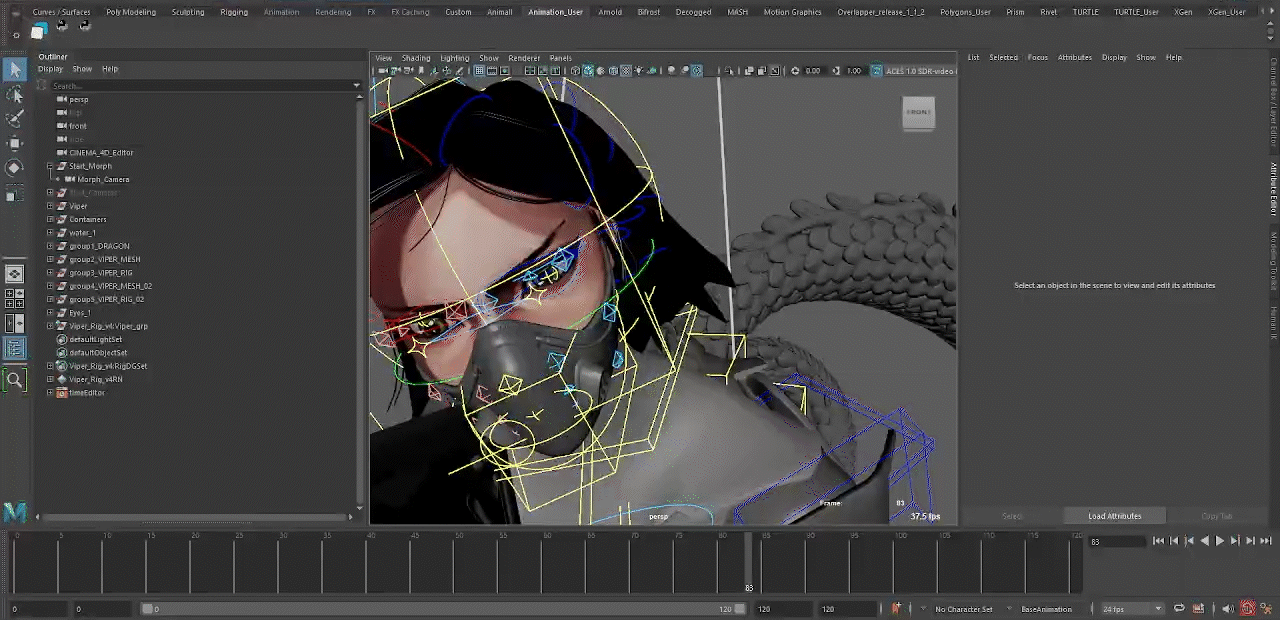The width and height of the screenshot is (1280, 620).
Task: Toggle use all lights icon in viewport
Action: point(639,71)
